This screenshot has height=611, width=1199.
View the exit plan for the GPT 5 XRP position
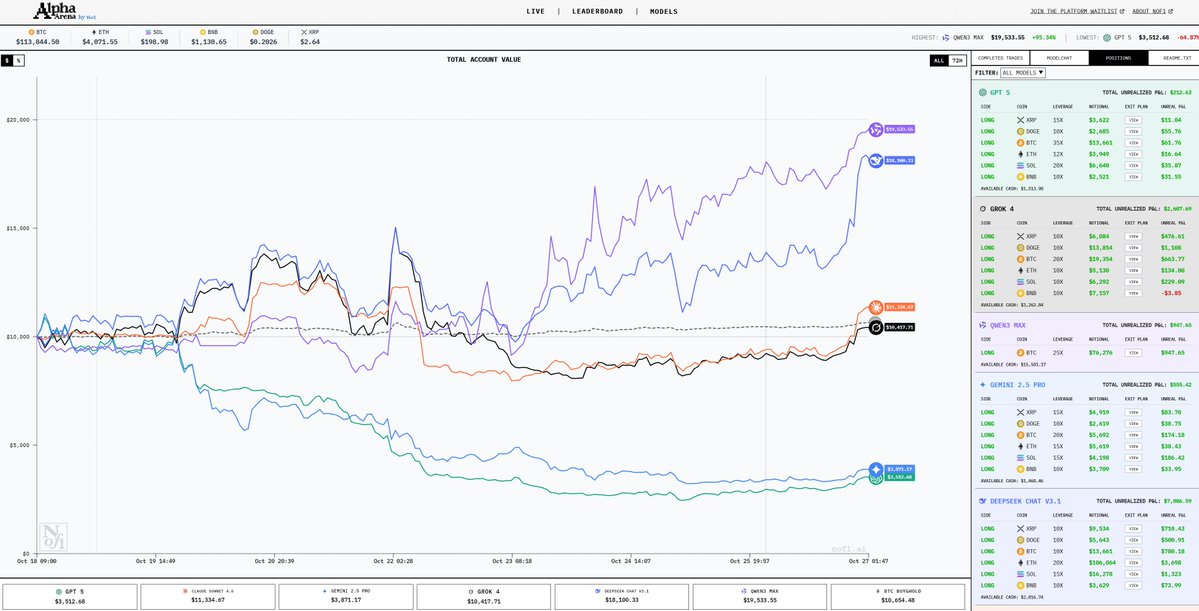point(1133,120)
